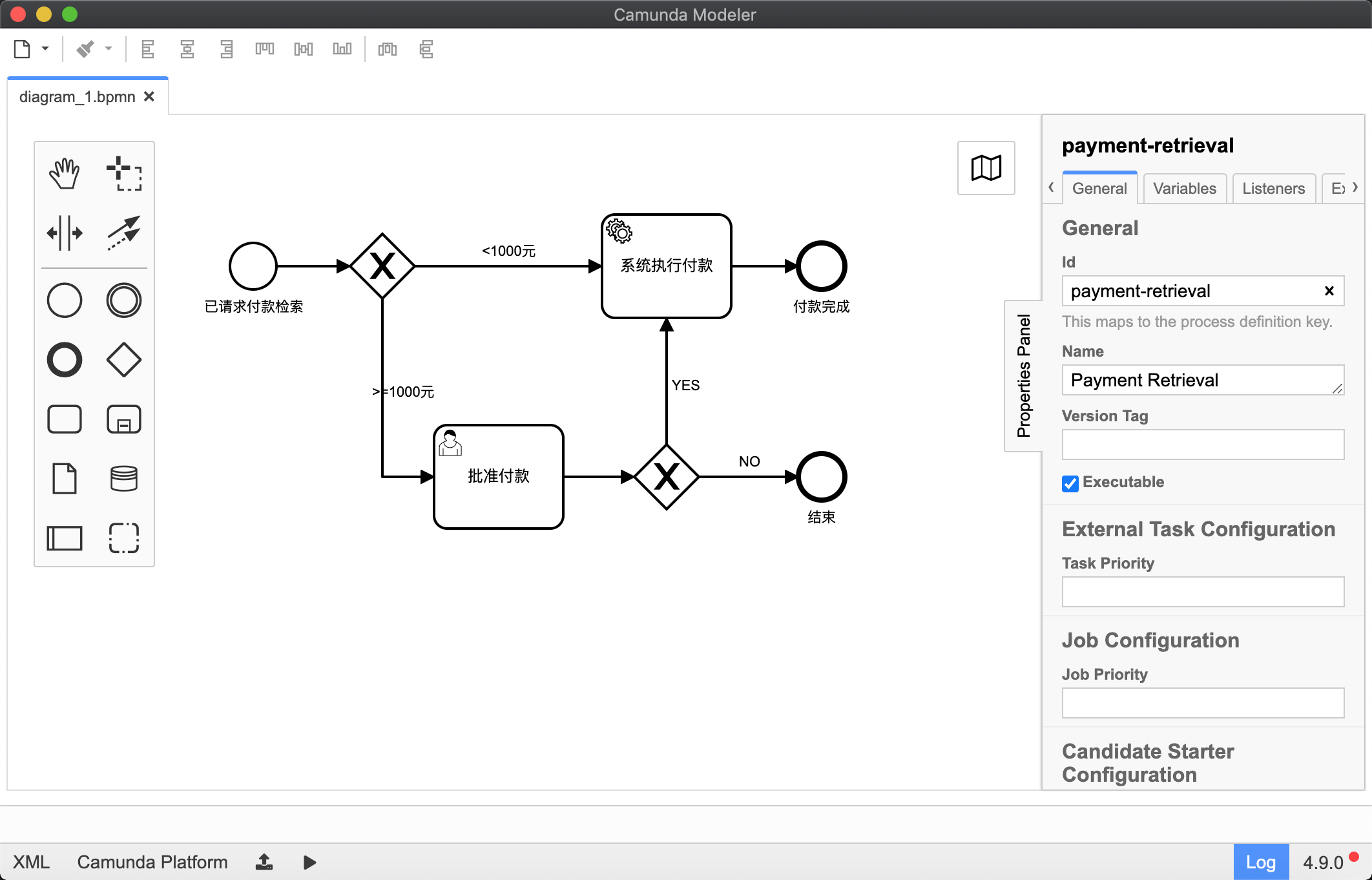Toggle the Executable checkbox
The height and width of the screenshot is (880, 1372).
tap(1070, 483)
